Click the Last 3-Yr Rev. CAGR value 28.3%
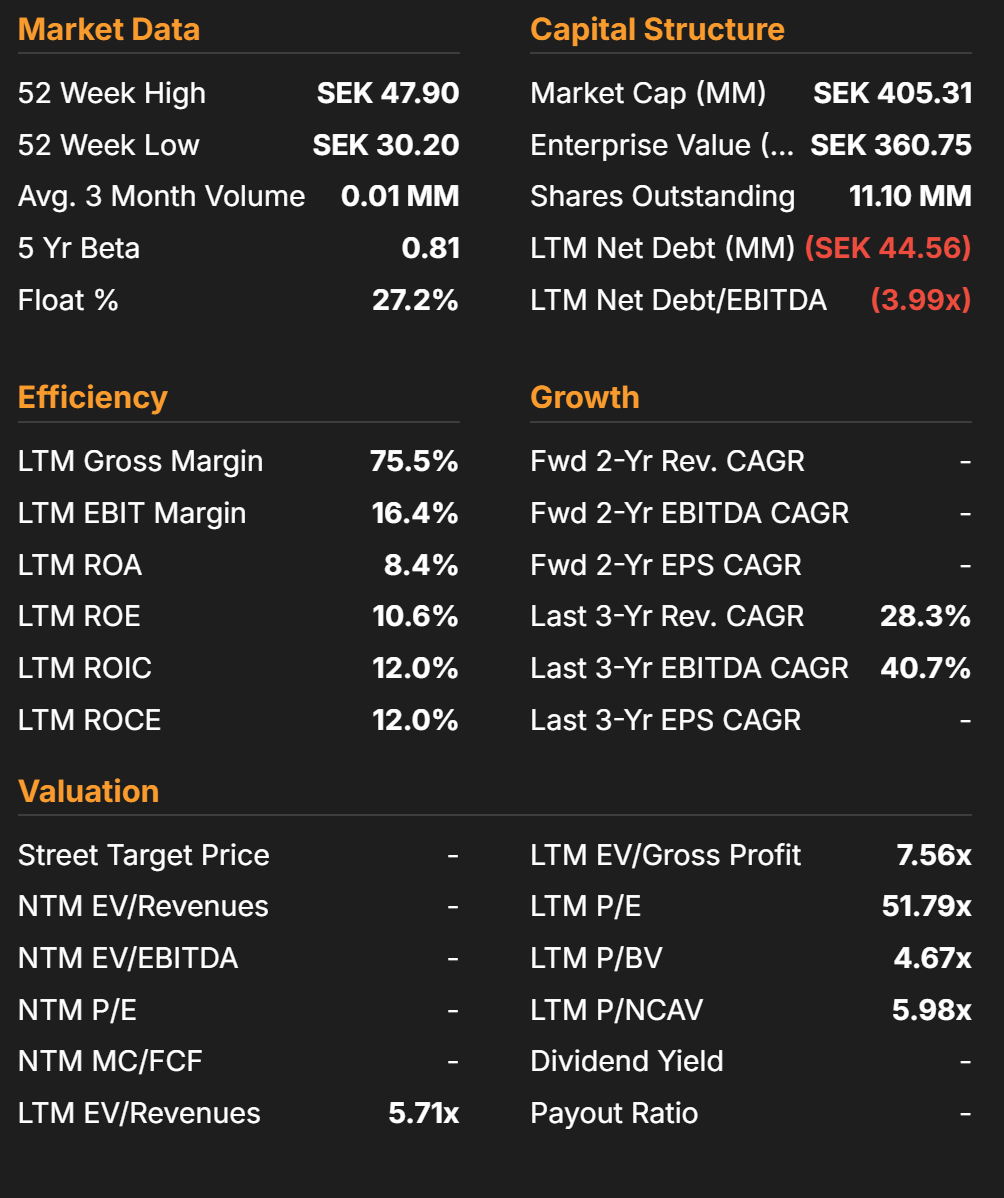1004x1198 pixels. point(925,616)
